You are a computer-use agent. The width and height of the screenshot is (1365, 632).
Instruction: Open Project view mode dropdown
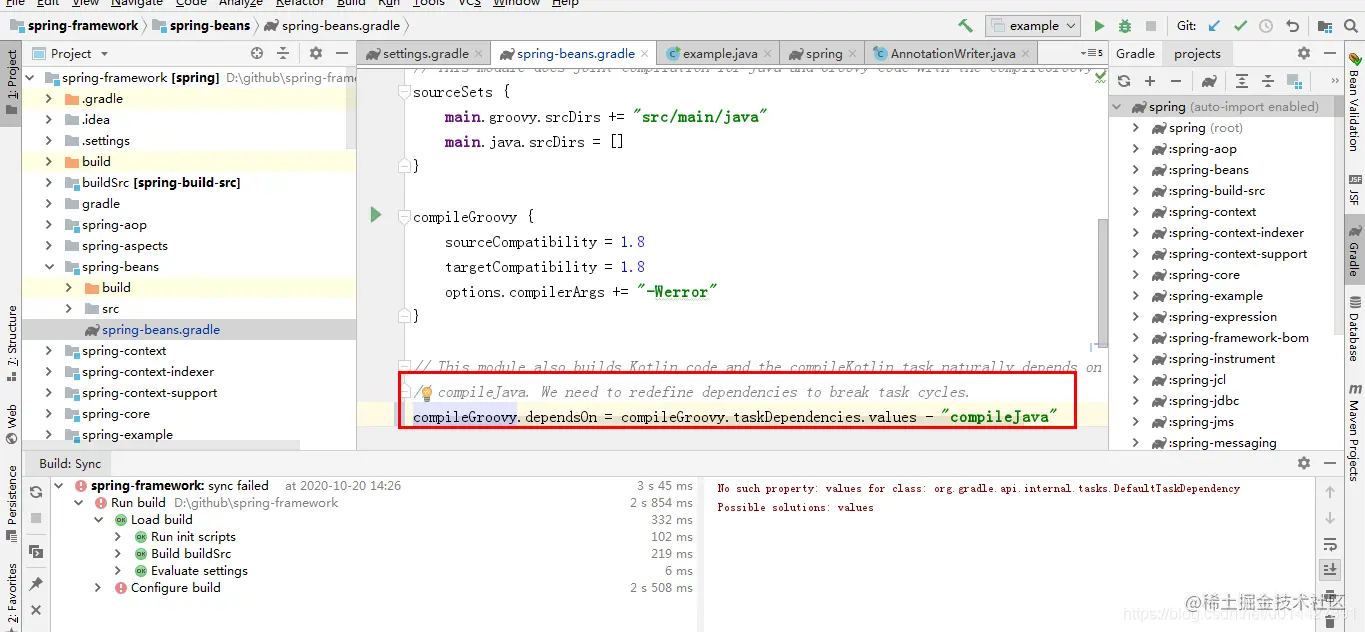(x=104, y=53)
